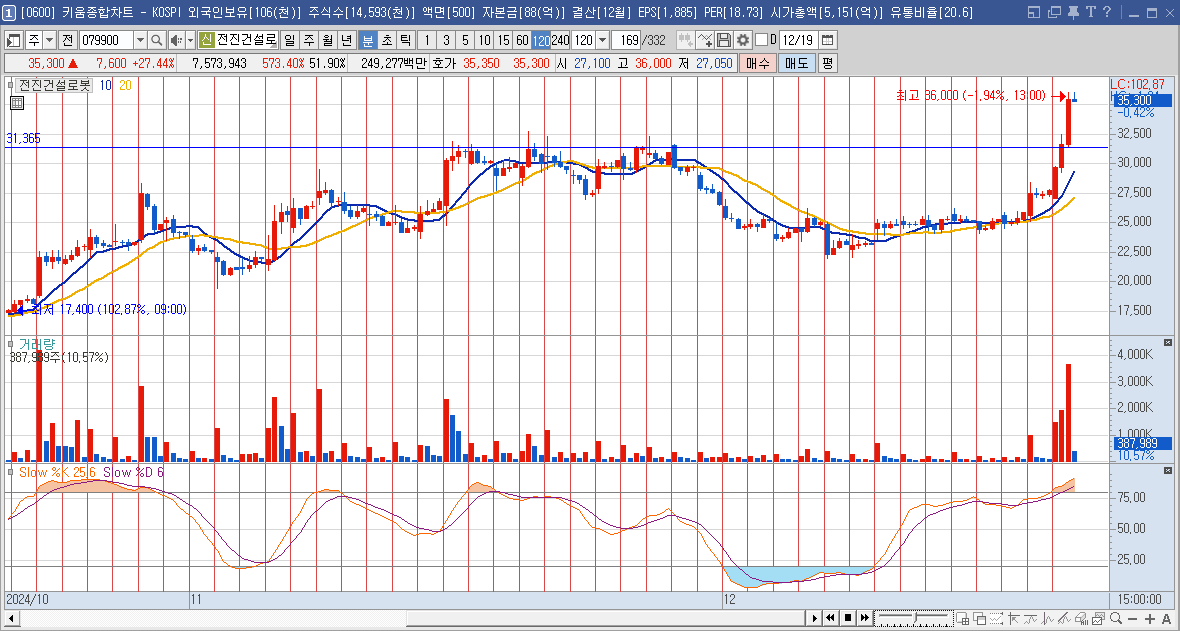Viewport: 1180px width, 631px height.
Task: Select 년 yearly chart period
Action: click(346, 40)
